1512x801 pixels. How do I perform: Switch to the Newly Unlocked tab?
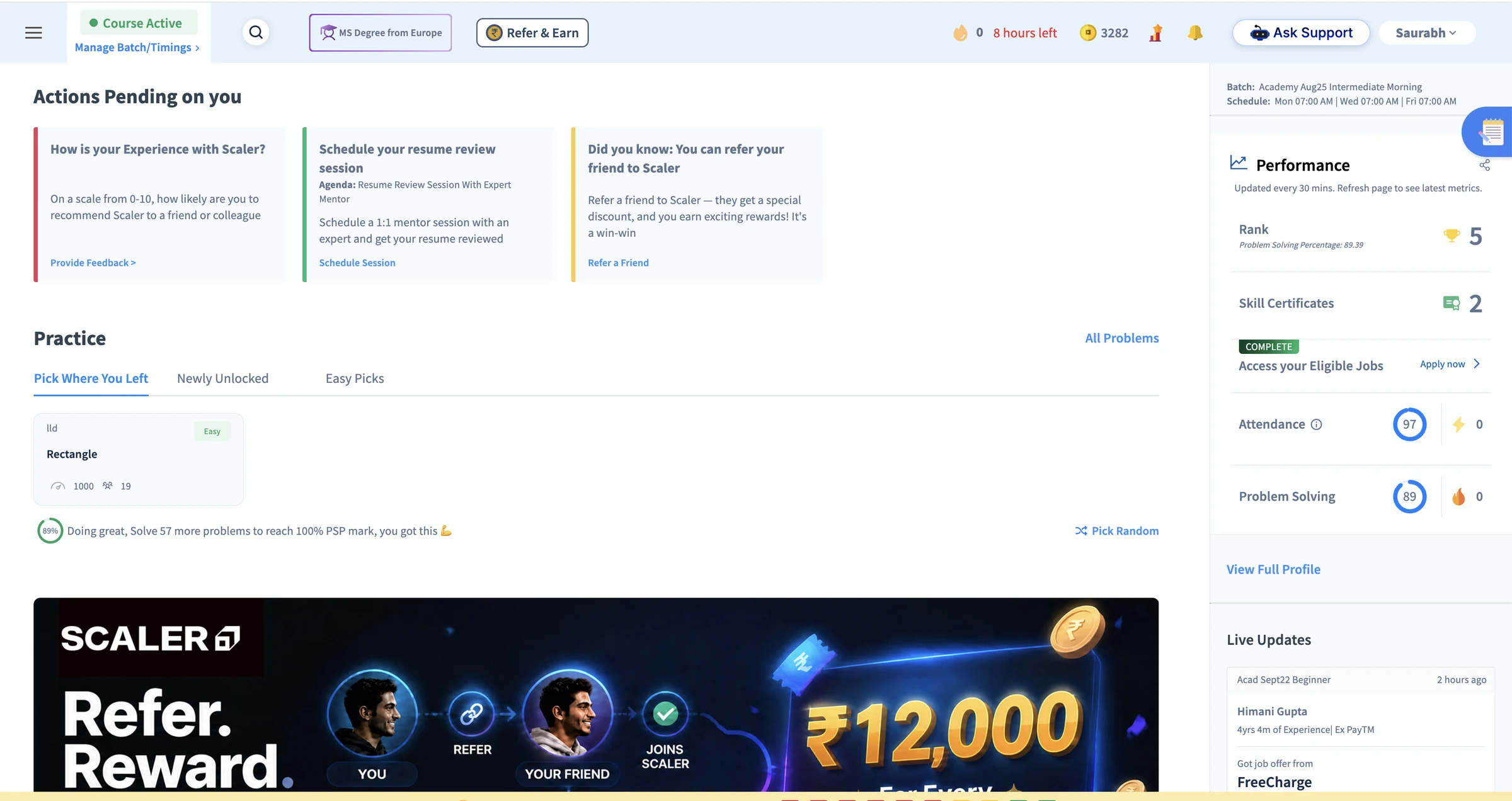point(222,378)
